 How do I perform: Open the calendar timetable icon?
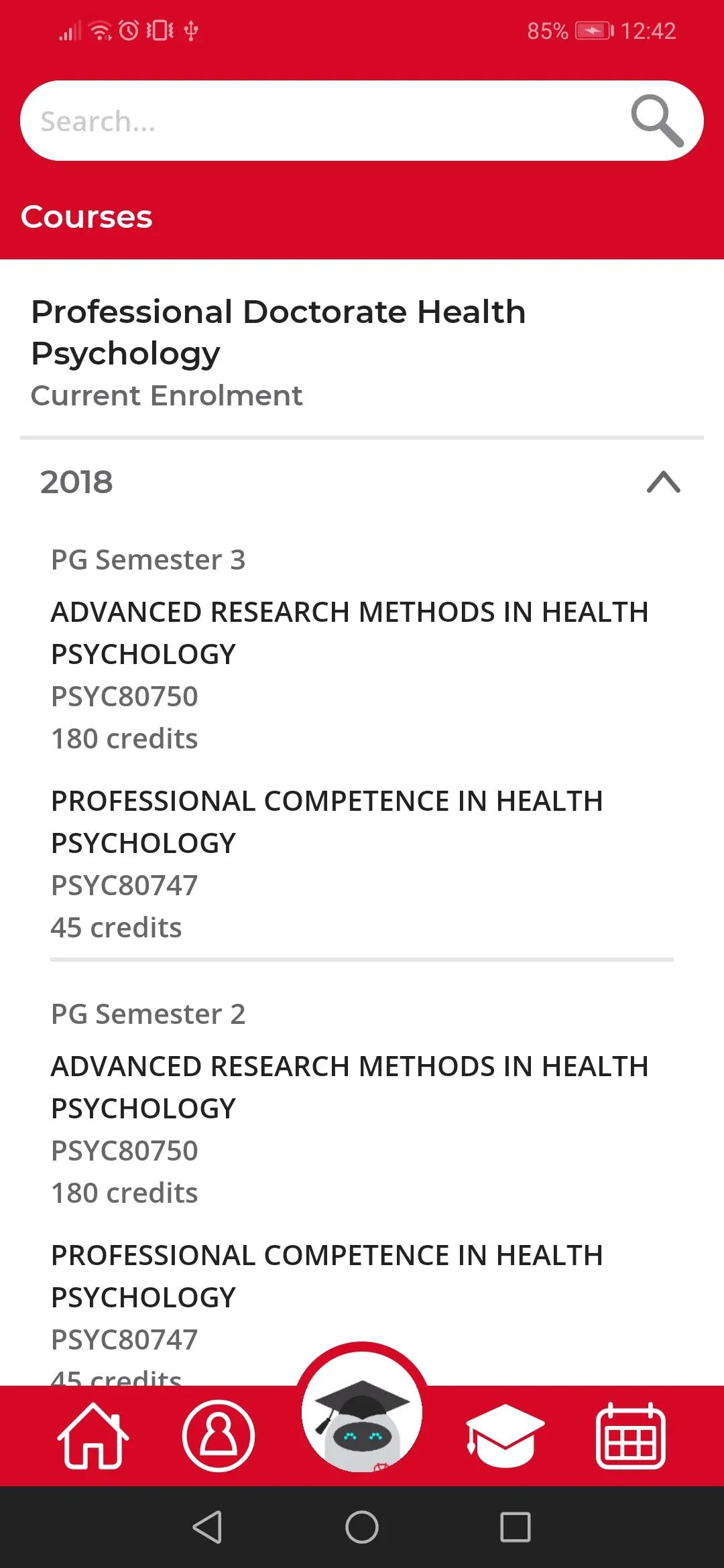(631, 1435)
